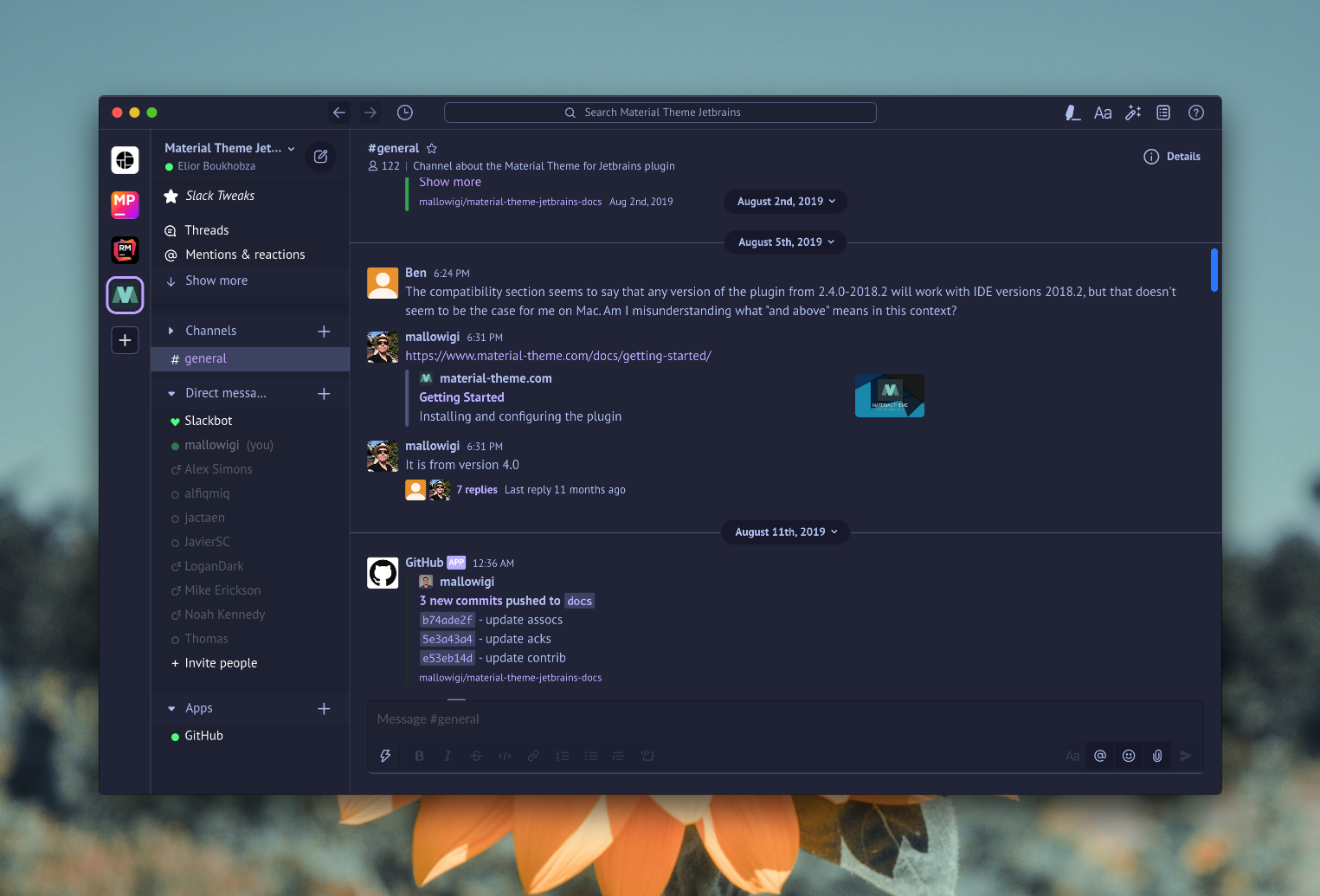Viewport: 1320px width, 896px height.
Task: Open the GitHub app conversation
Action: pyautogui.click(x=204, y=736)
